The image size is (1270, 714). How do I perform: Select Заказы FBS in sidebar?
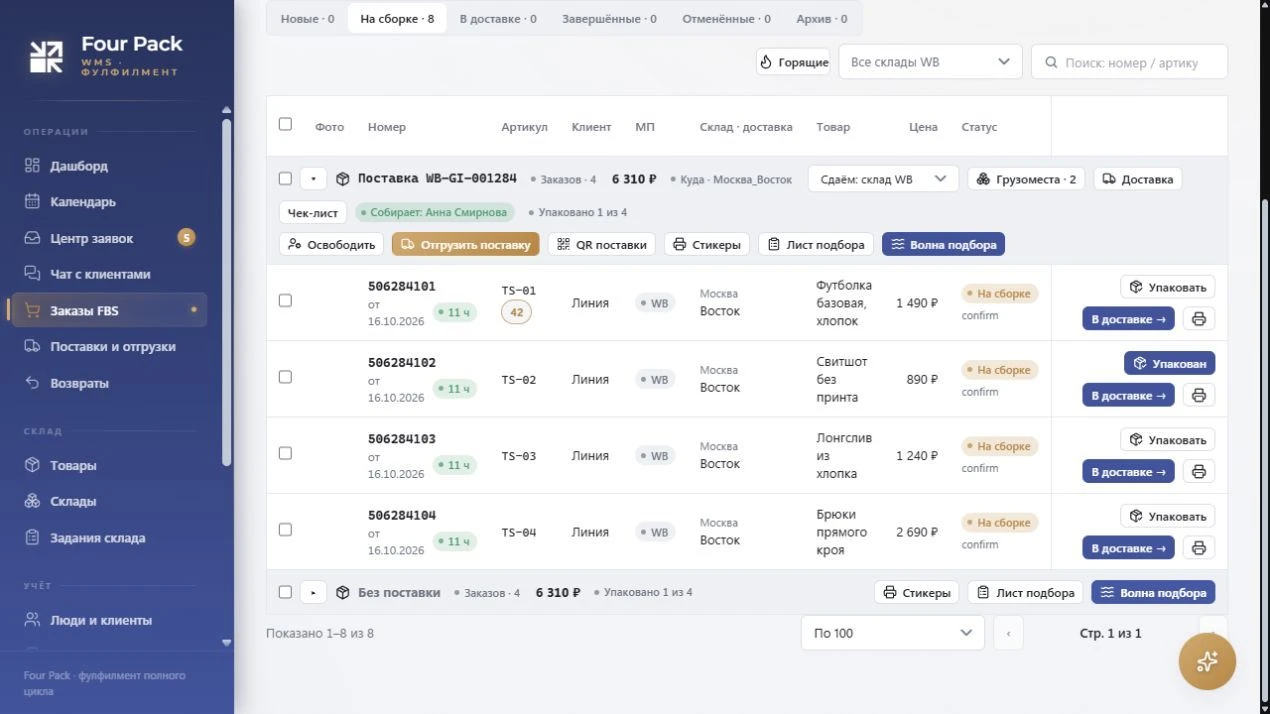coord(107,310)
